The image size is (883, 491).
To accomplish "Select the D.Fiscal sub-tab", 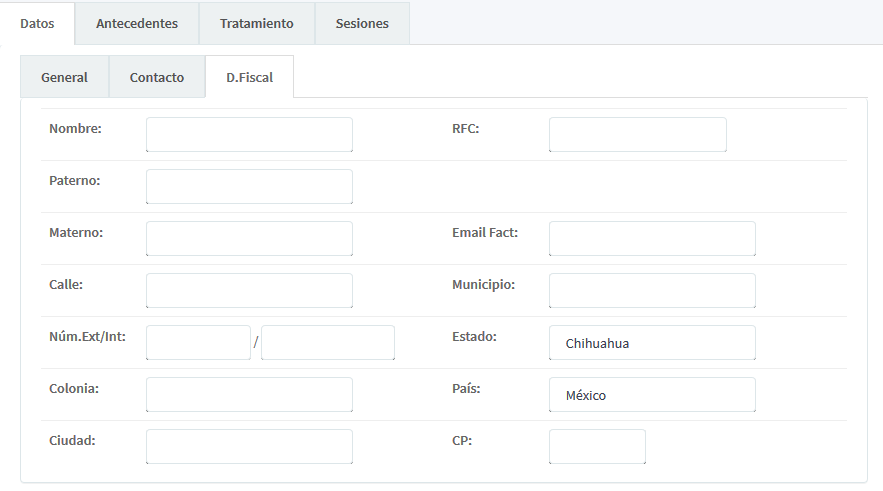I will (249, 77).
